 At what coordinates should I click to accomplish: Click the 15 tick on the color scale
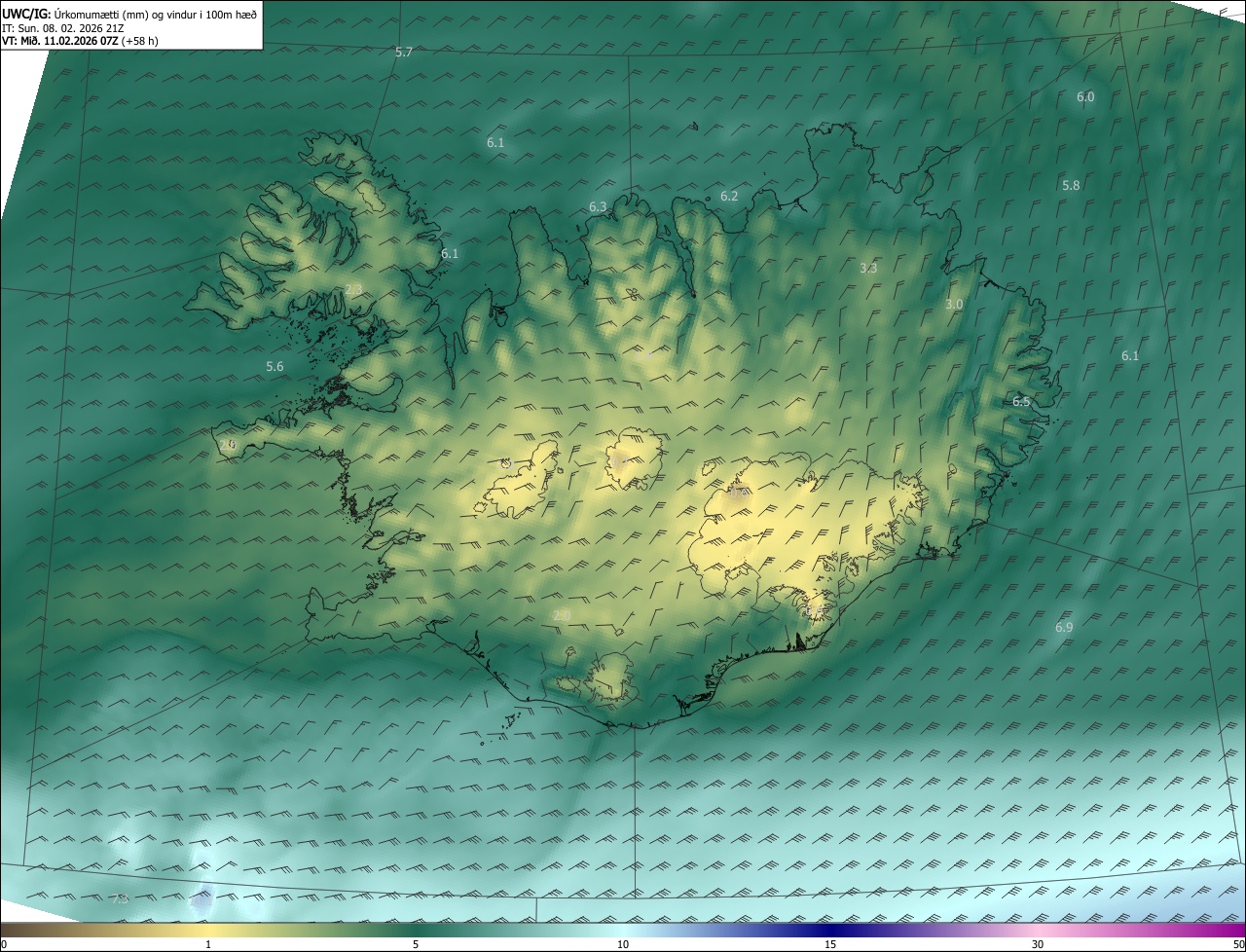click(830, 944)
